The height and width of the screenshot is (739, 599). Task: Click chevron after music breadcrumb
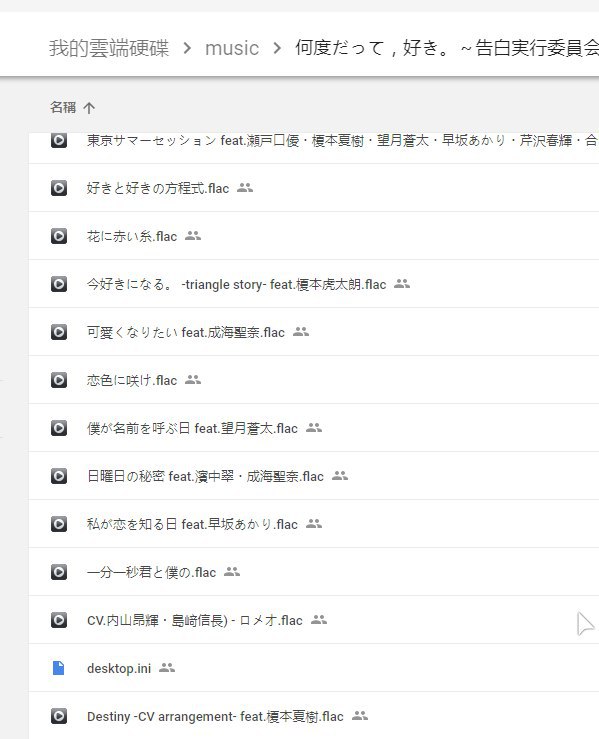pos(277,48)
